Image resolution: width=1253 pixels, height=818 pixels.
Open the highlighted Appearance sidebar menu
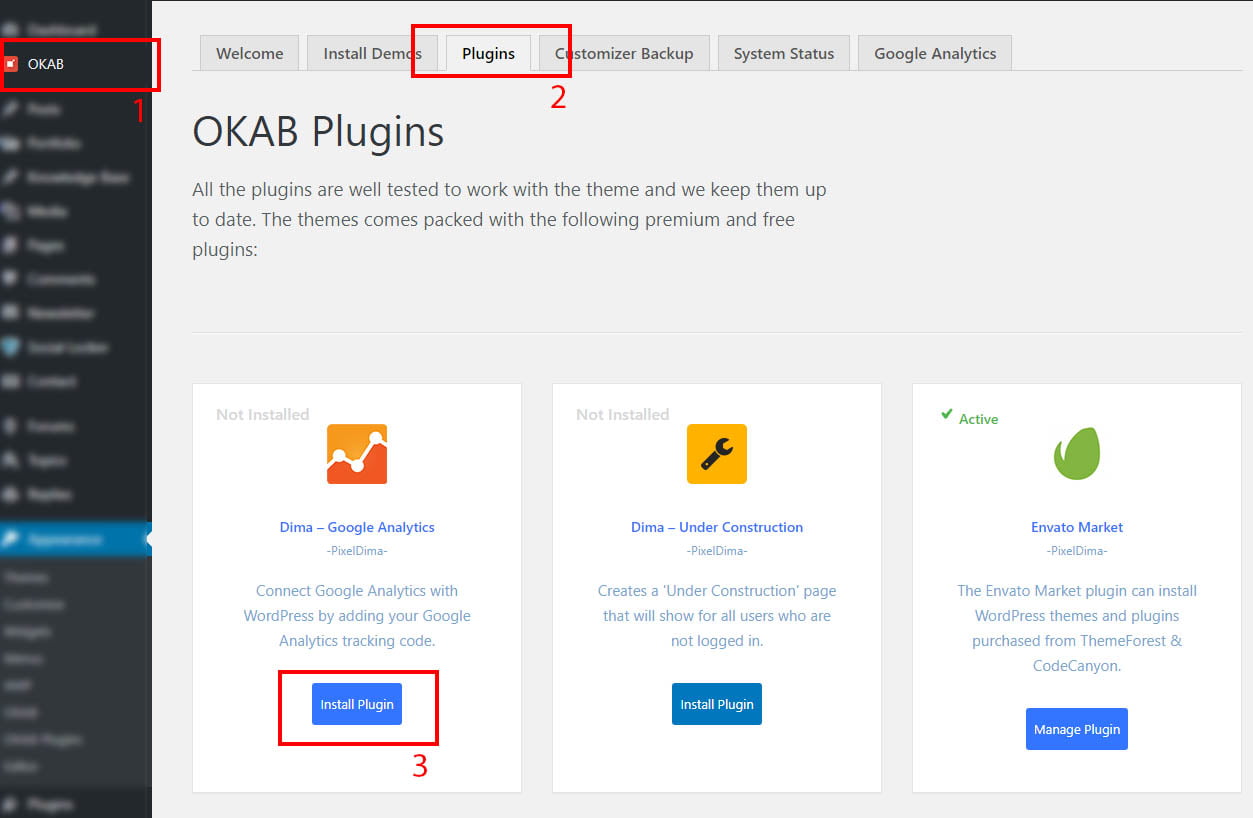point(76,539)
